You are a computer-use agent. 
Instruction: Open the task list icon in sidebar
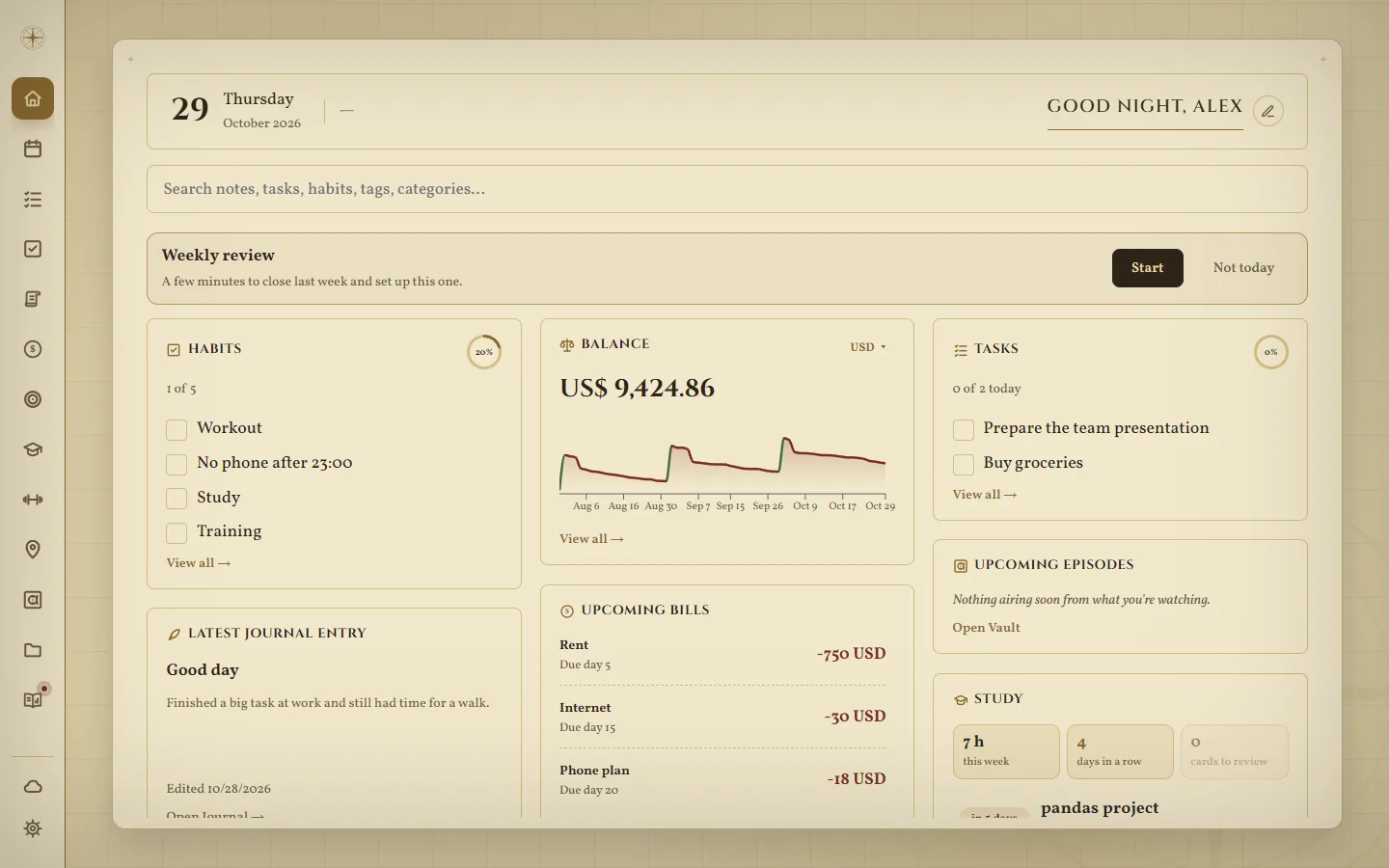(x=33, y=199)
